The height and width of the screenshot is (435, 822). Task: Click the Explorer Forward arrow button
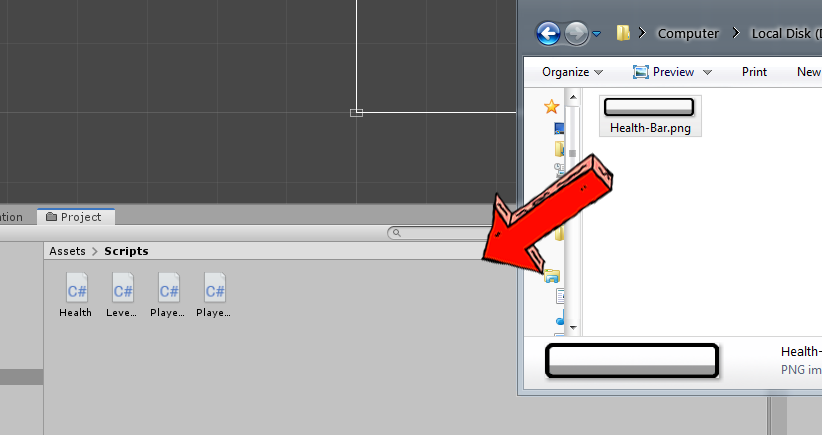pyautogui.click(x=576, y=34)
